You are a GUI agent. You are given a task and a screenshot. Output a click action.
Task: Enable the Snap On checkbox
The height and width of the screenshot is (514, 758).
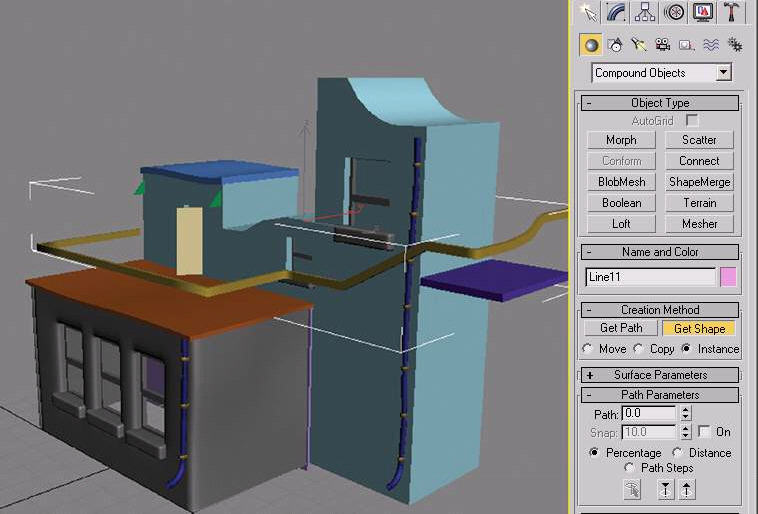[704, 432]
